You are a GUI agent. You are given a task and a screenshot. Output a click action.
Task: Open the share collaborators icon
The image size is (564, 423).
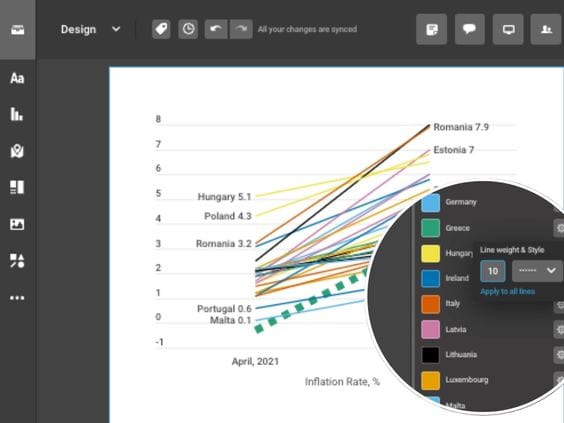[x=546, y=29]
